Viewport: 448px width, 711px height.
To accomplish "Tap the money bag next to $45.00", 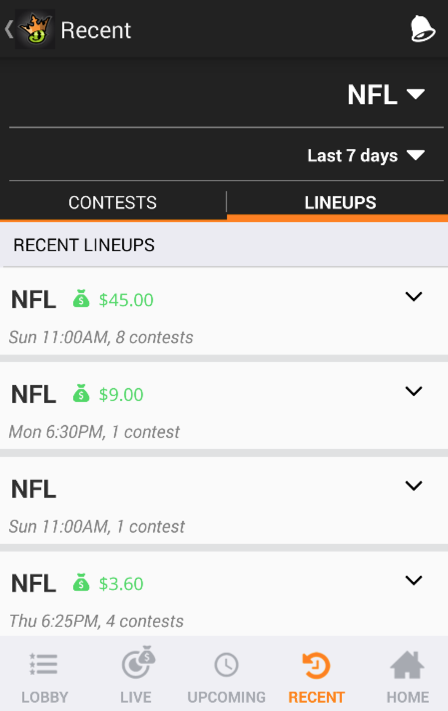I will click(81, 299).
